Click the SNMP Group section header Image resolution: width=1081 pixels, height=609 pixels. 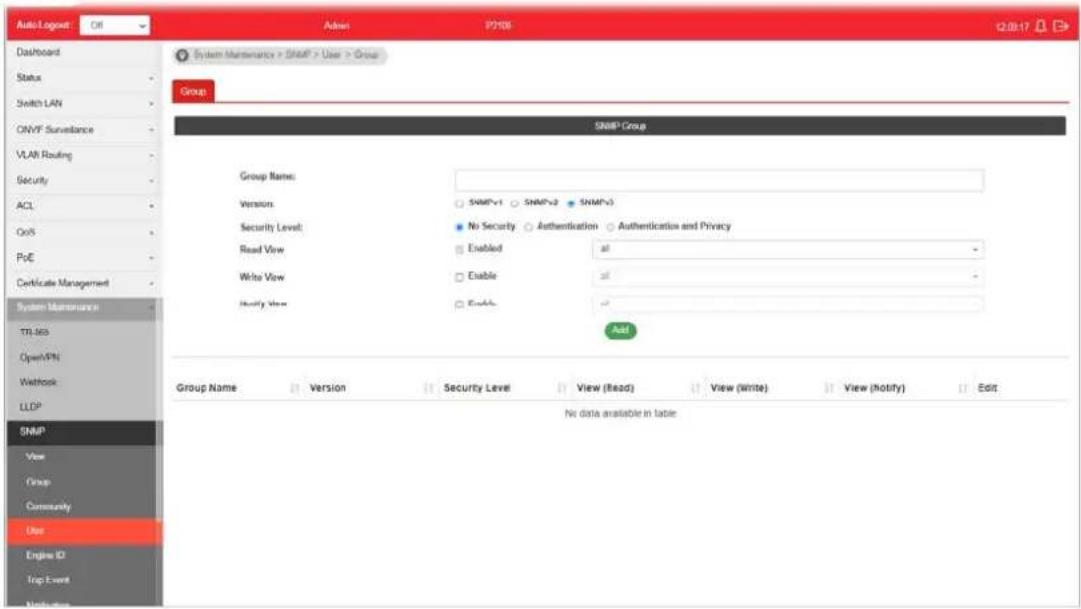pos(619,126)
